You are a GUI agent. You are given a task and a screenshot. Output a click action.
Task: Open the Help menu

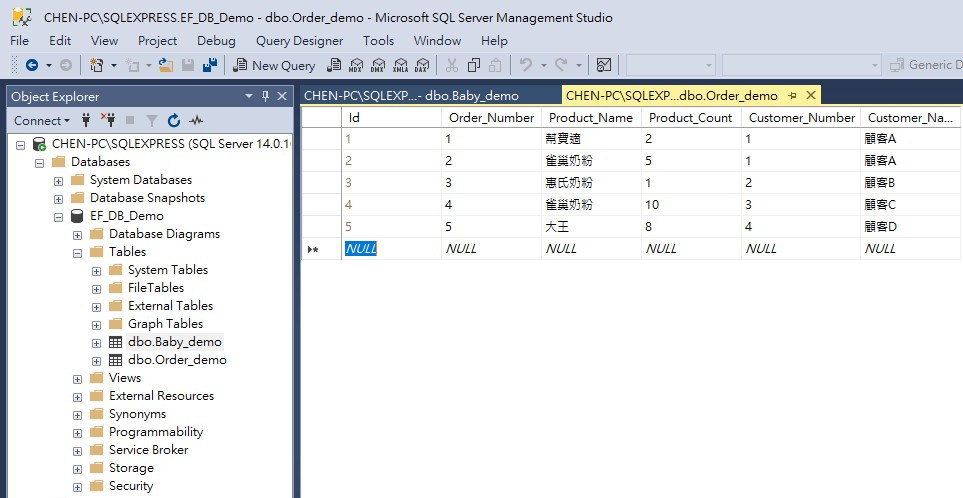tap(494, 41)
